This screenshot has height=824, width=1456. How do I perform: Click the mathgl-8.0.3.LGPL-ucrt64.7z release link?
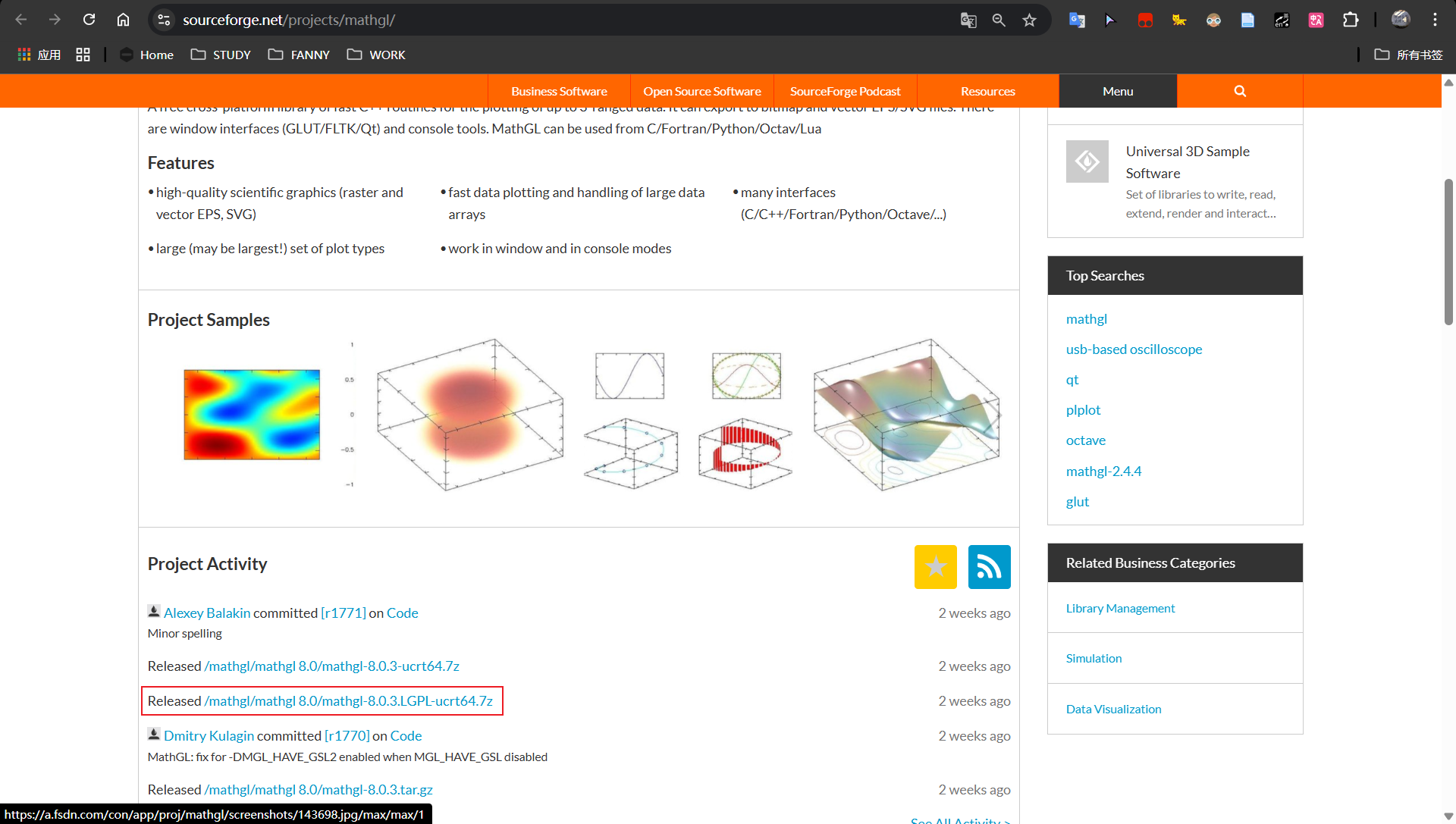pos(349,700)
